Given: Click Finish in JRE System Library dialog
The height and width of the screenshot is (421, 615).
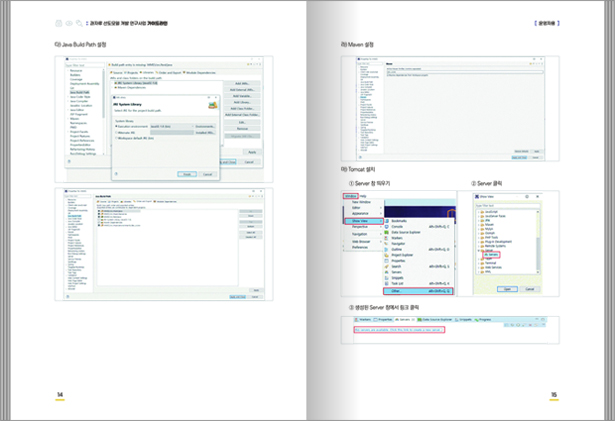Looking at the screenshot, I should tap(187, 174).
